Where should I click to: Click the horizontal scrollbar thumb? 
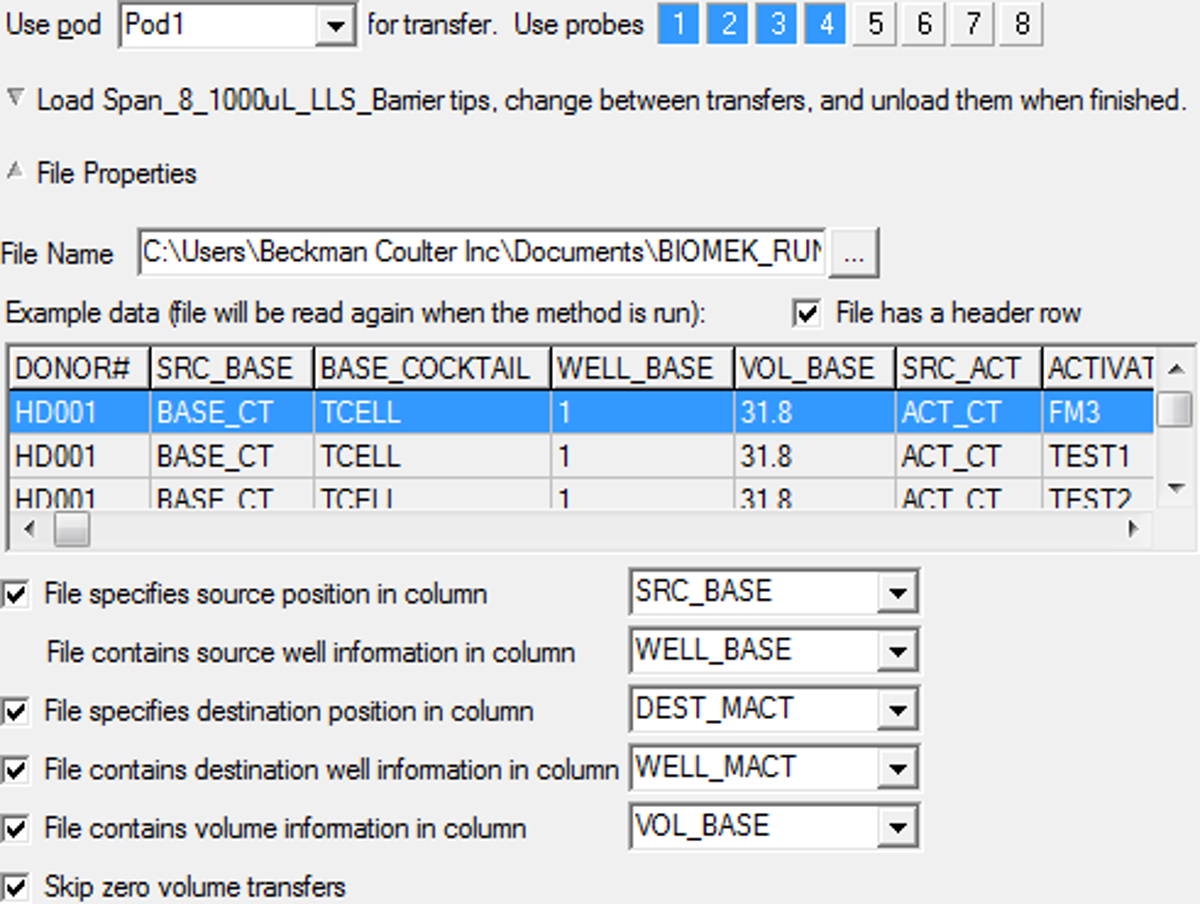point(70,529)
